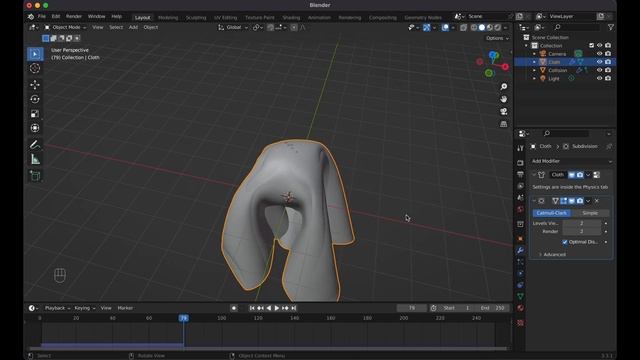640x360 pixels.
Task: Jump to the animation start frame
Action: coord(252,308)
